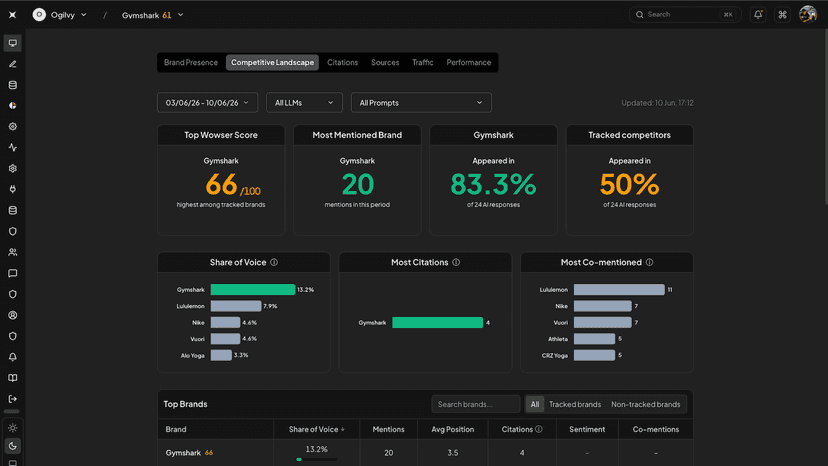The image size is (828, 466).
Task: Switch to the Sources tab
Action: (x=385, y=62)
